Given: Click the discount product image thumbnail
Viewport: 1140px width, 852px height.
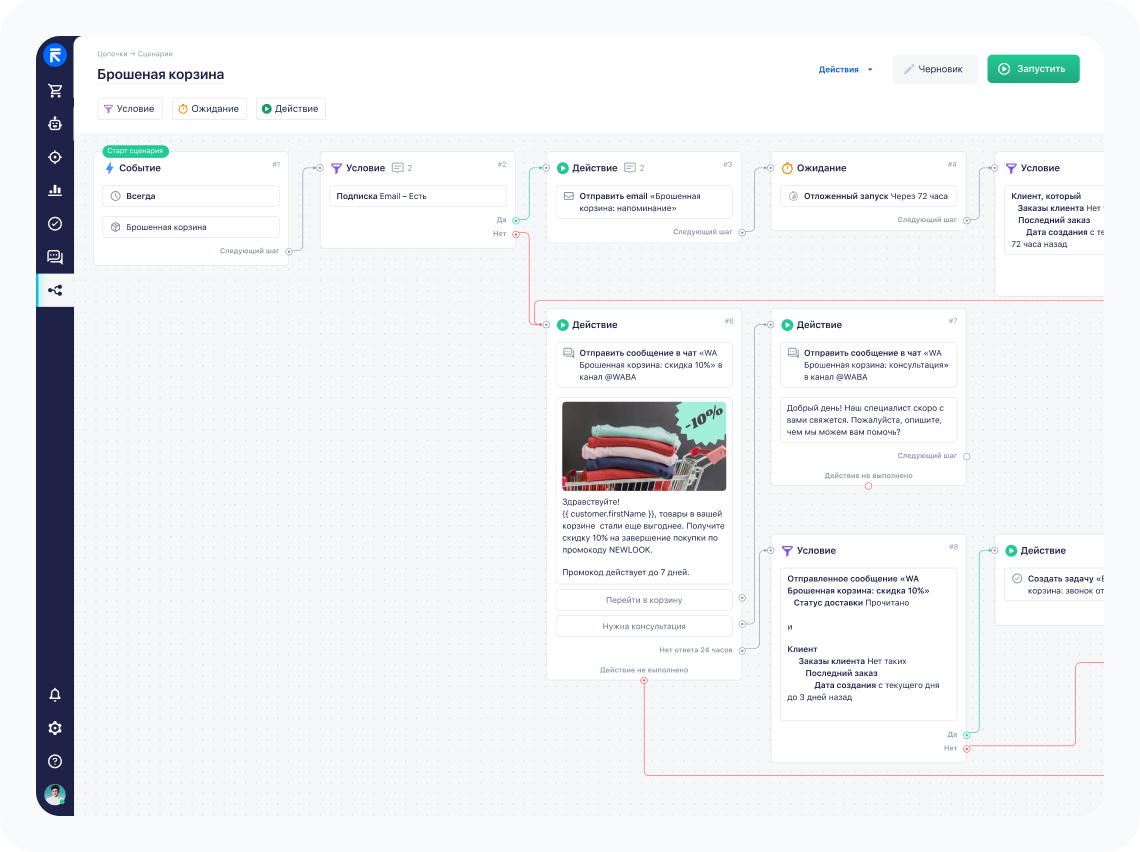Looking at the screenshot, I should (644, 444).
